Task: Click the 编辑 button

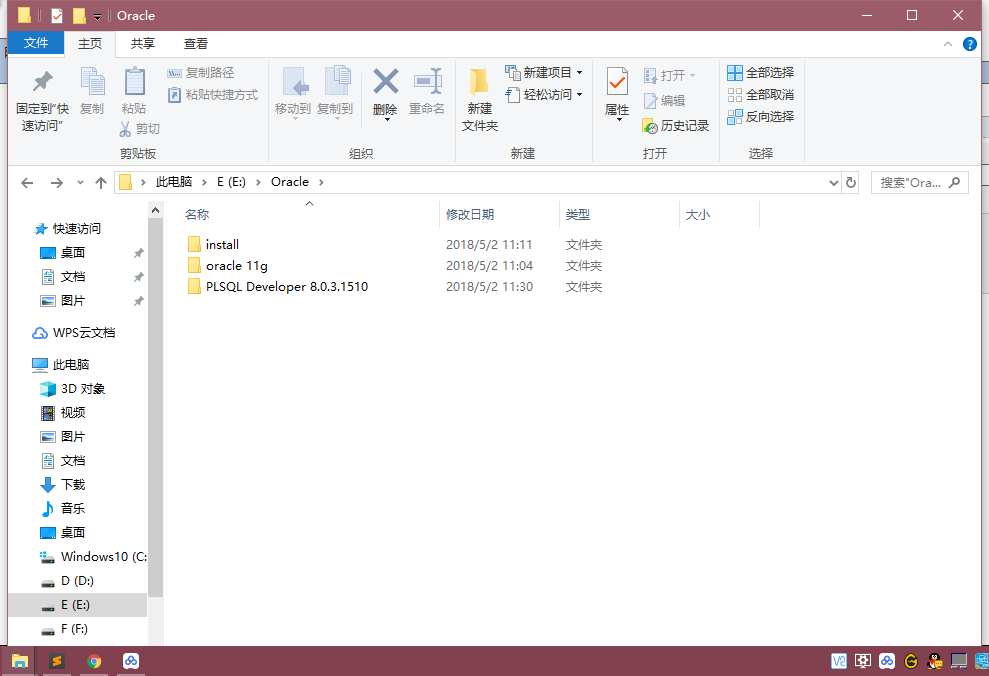Action: click(664, 101)
